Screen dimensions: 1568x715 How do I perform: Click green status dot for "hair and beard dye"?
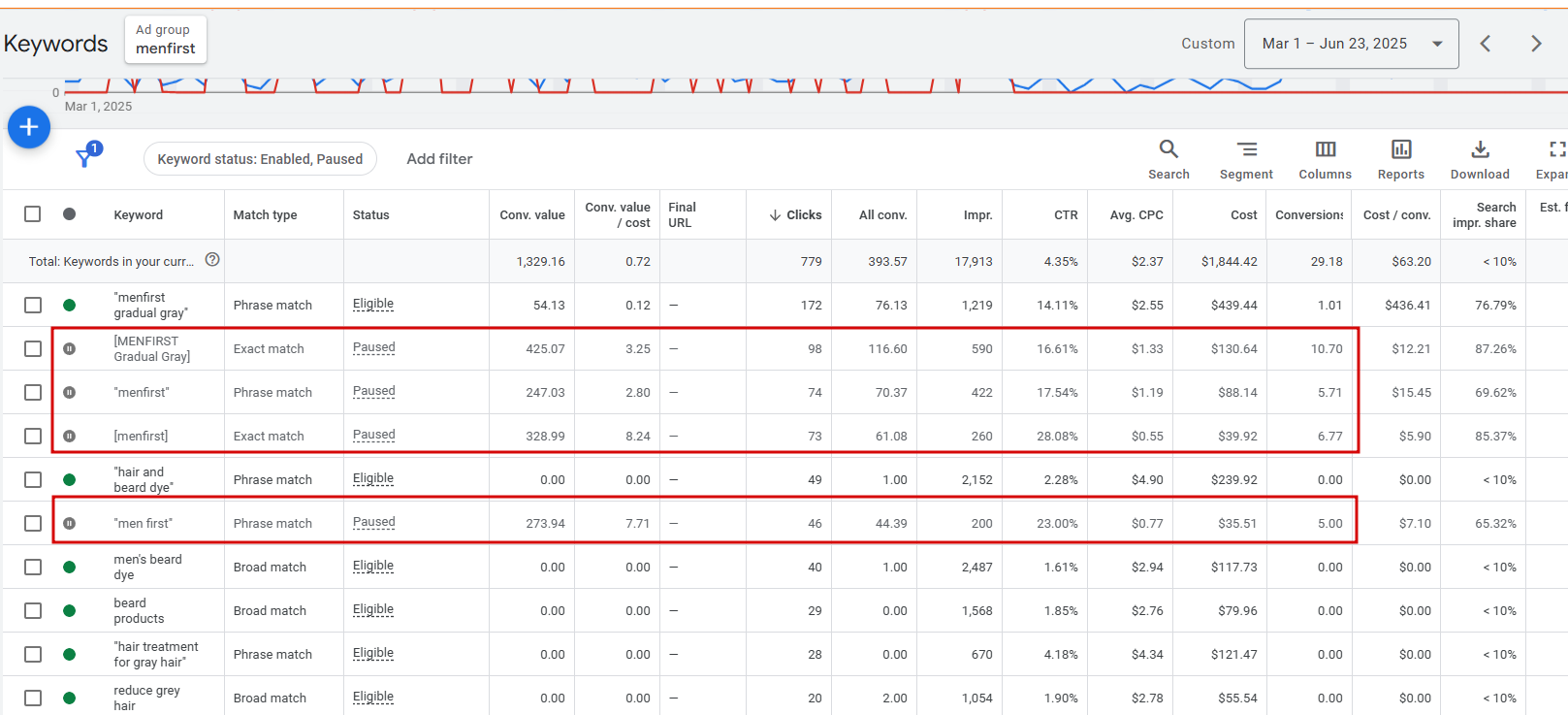pyautogui.click(x=69, y=479)
